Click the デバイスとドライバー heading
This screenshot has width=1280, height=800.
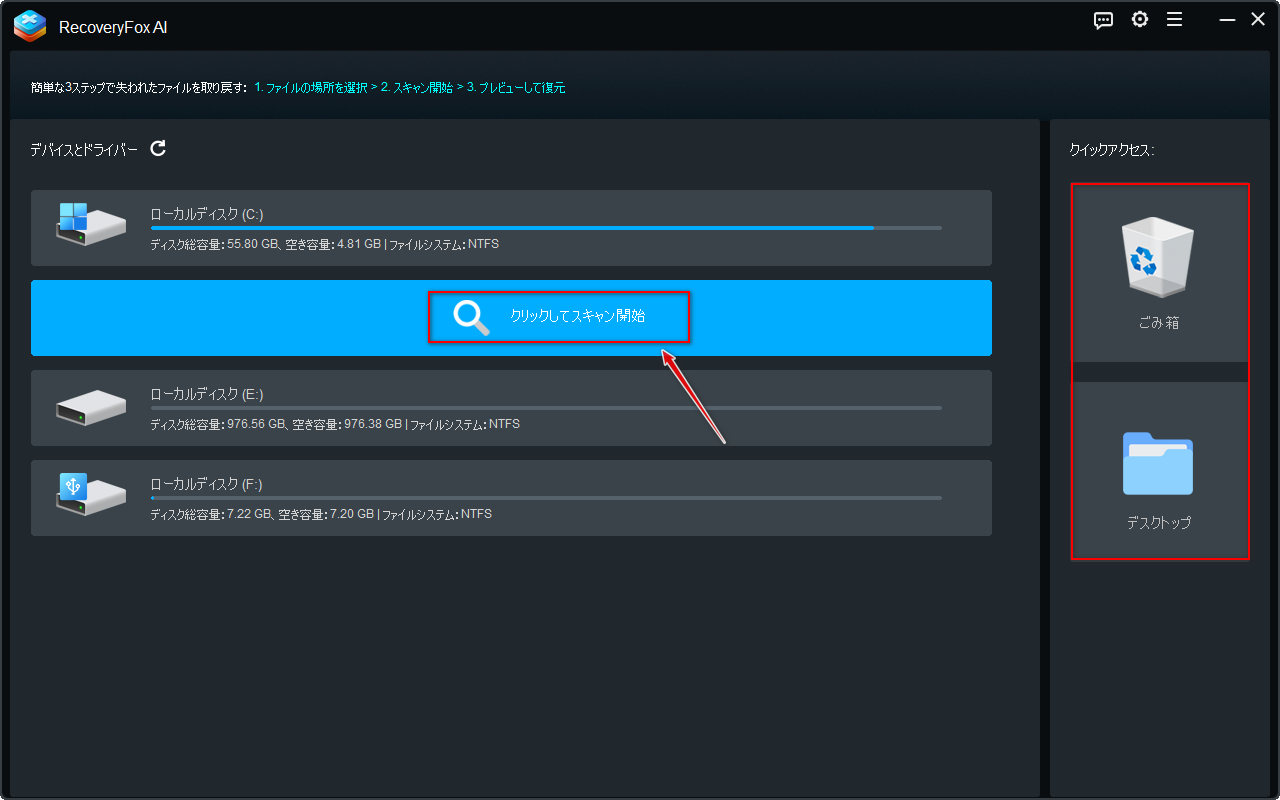pyautogui.click(x=84, y=149)
